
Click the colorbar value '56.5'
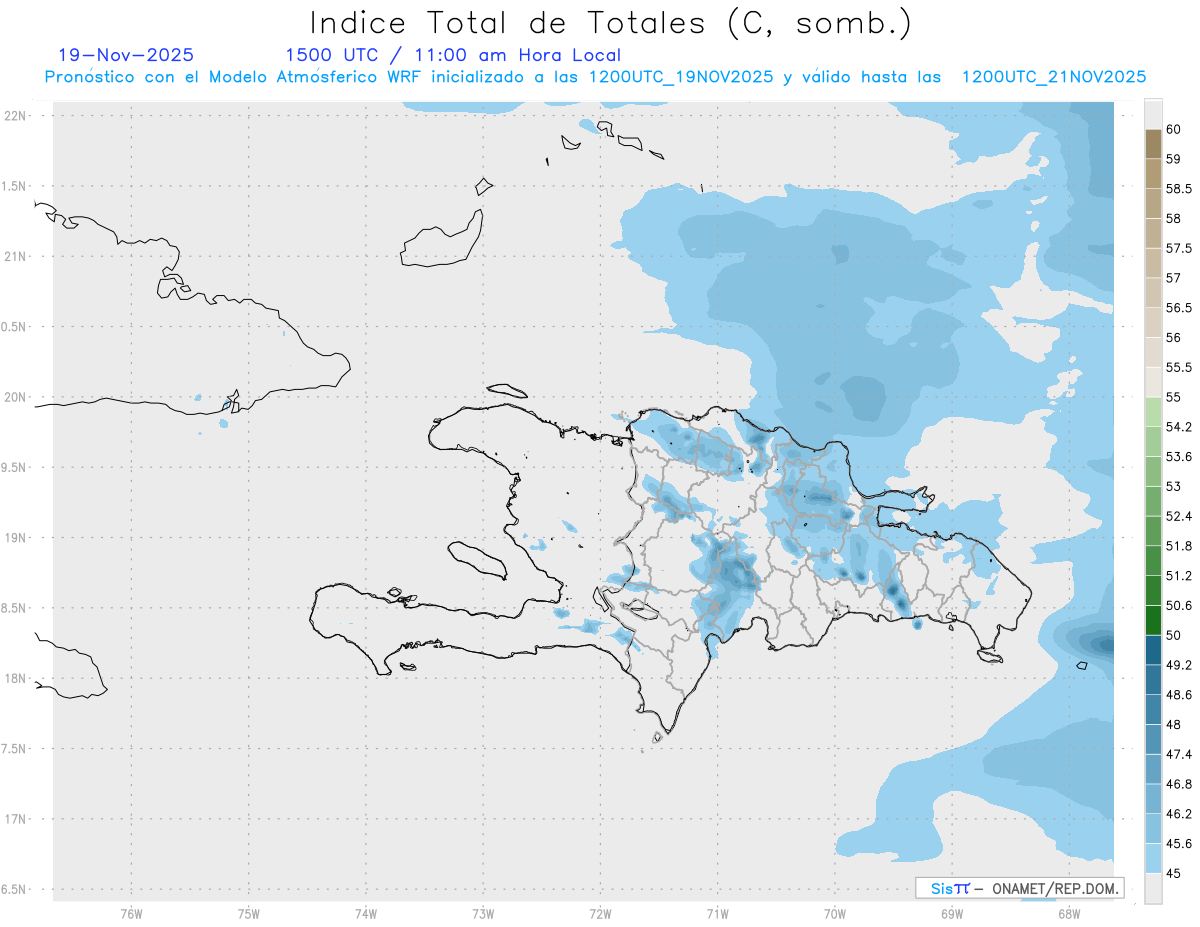point(1179,308)
